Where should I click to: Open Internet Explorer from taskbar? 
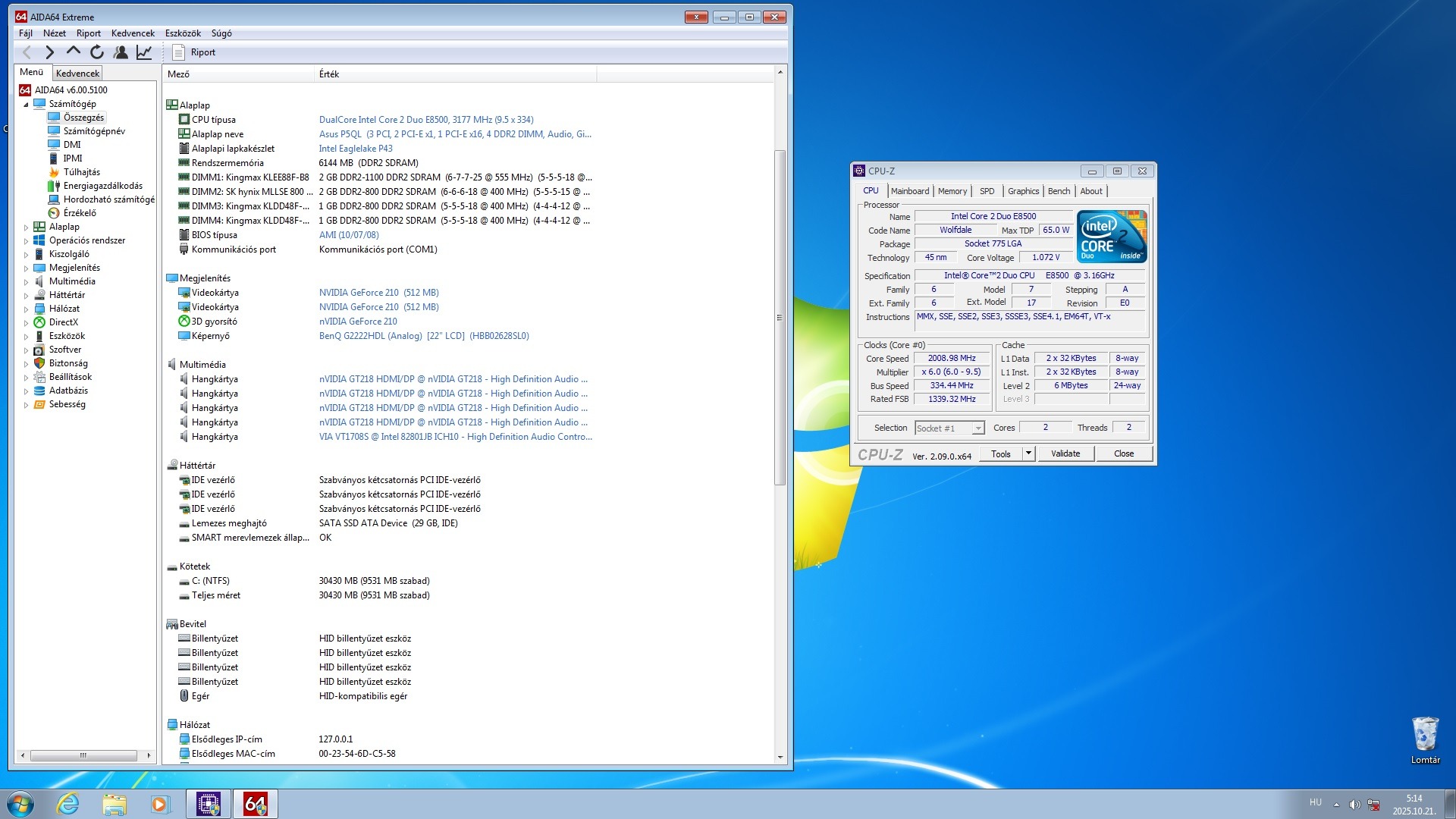(67, 804)
